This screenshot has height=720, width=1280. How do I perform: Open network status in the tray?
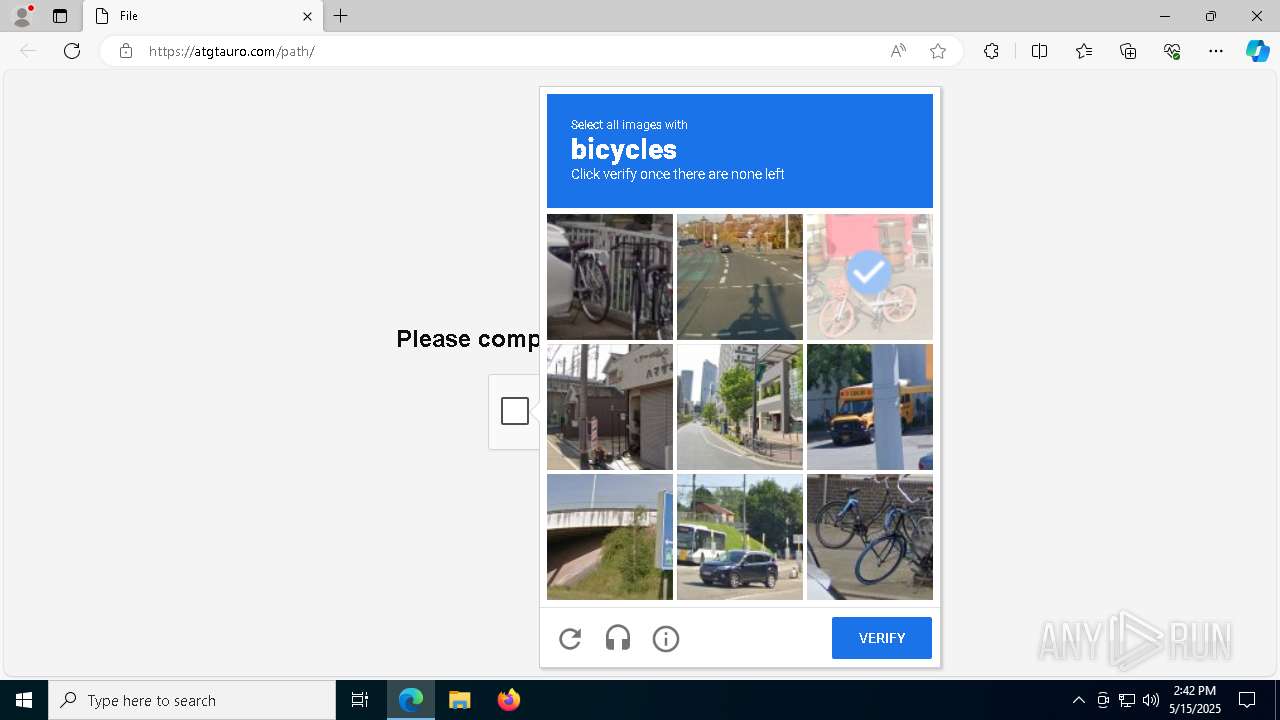[x=1127, y=700]
